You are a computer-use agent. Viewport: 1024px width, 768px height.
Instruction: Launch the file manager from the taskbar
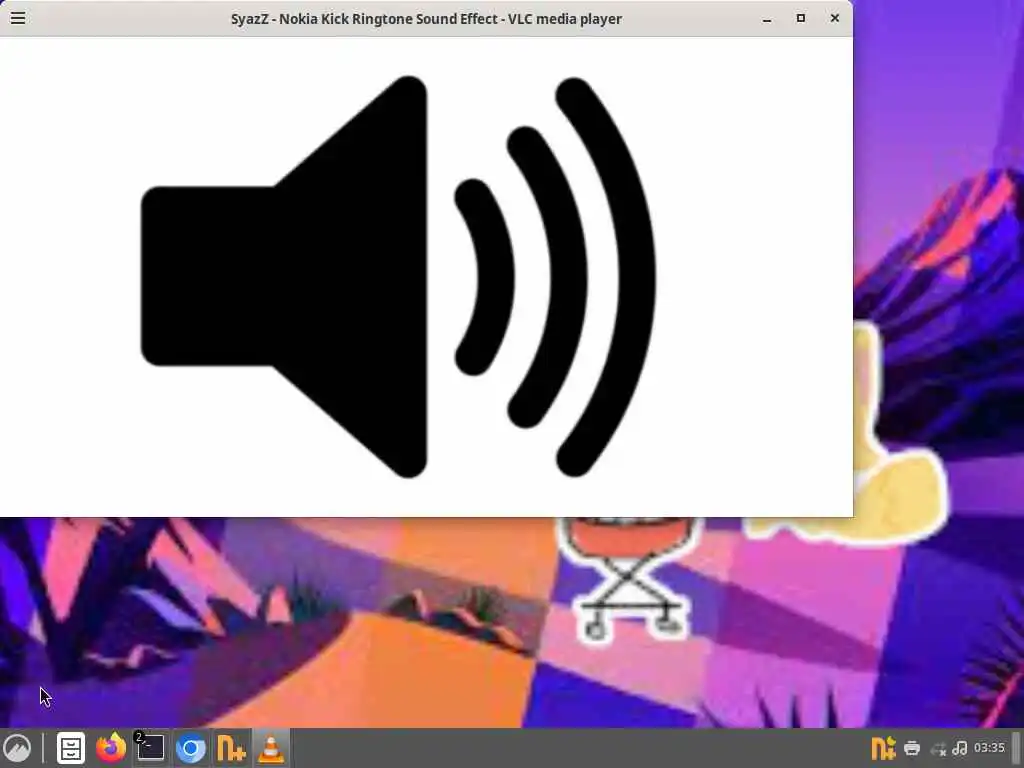[x=71, y=748]
